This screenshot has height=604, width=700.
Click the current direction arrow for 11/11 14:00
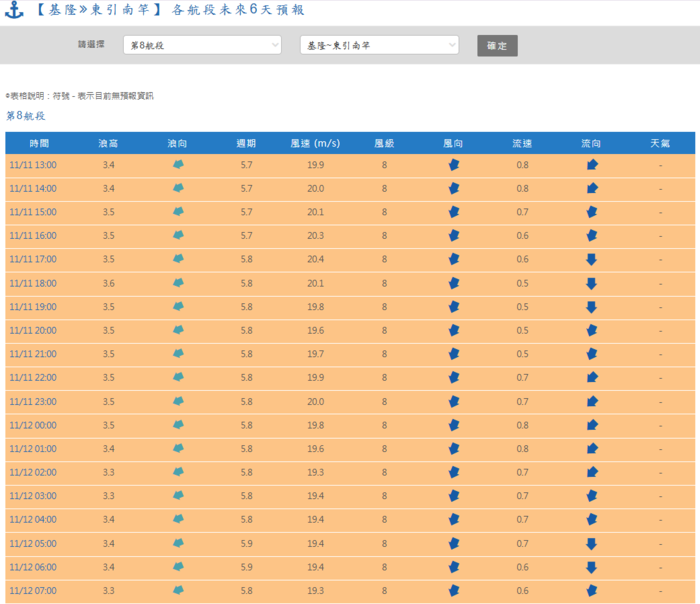point(591,188)
